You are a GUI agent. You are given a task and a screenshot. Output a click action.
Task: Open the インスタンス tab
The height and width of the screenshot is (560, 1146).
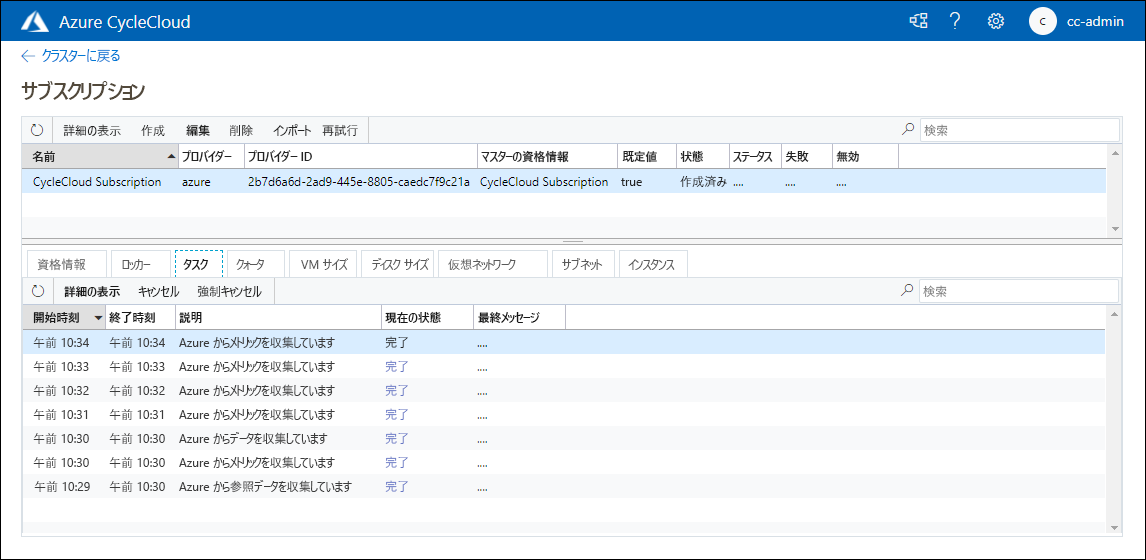coord(653,265)
